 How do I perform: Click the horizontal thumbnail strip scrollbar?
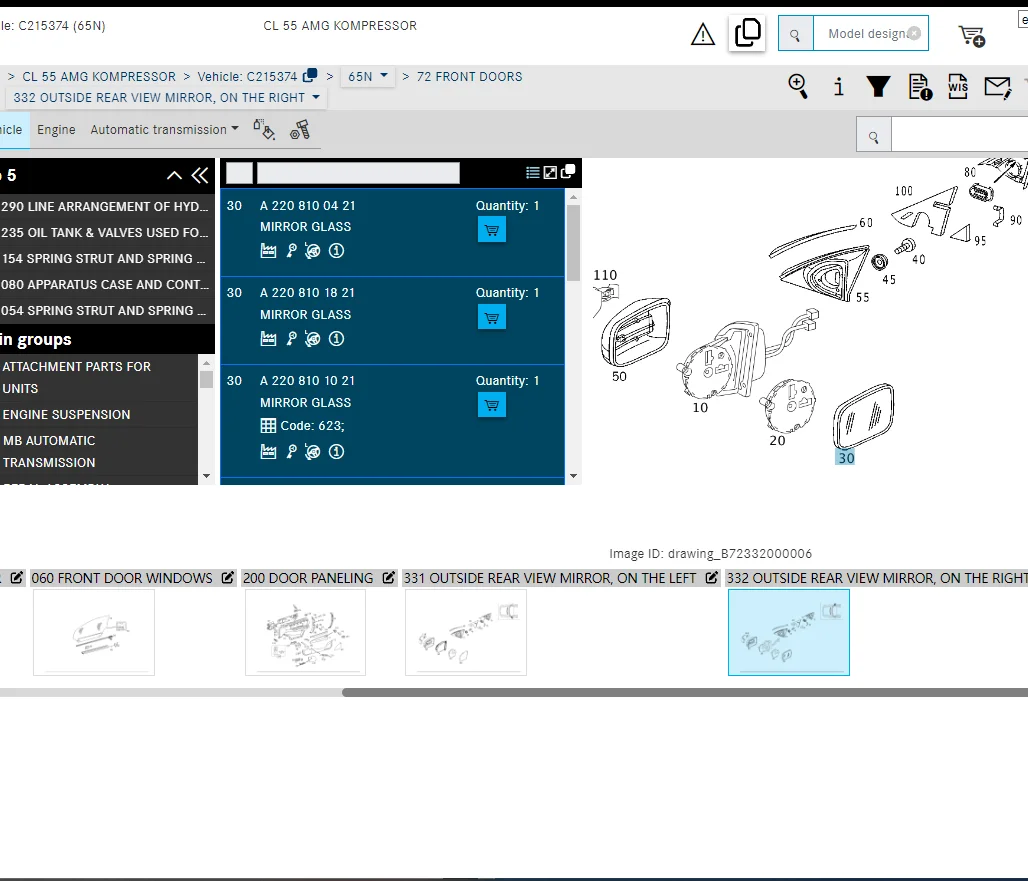[x=684, y=693]
